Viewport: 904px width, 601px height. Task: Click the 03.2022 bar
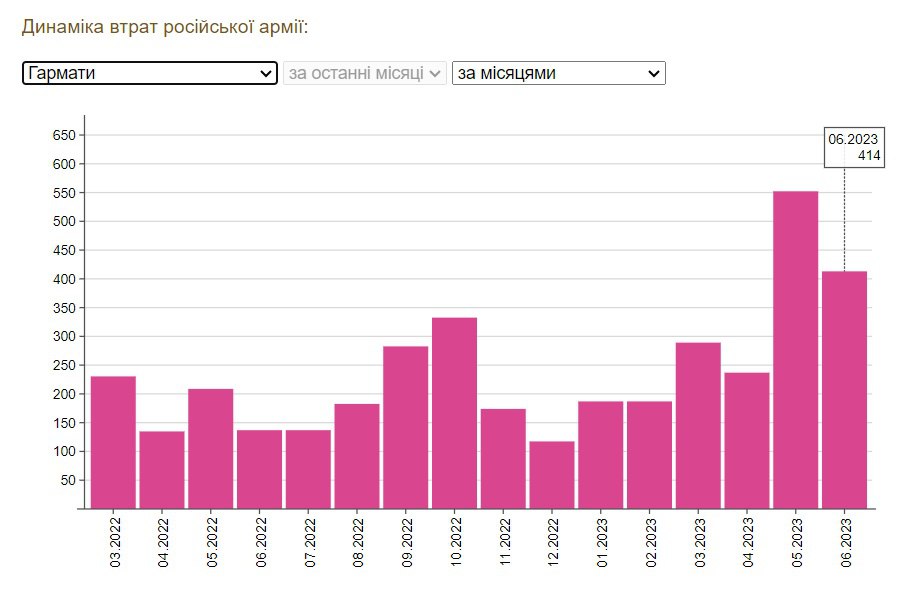pos(113,442)
